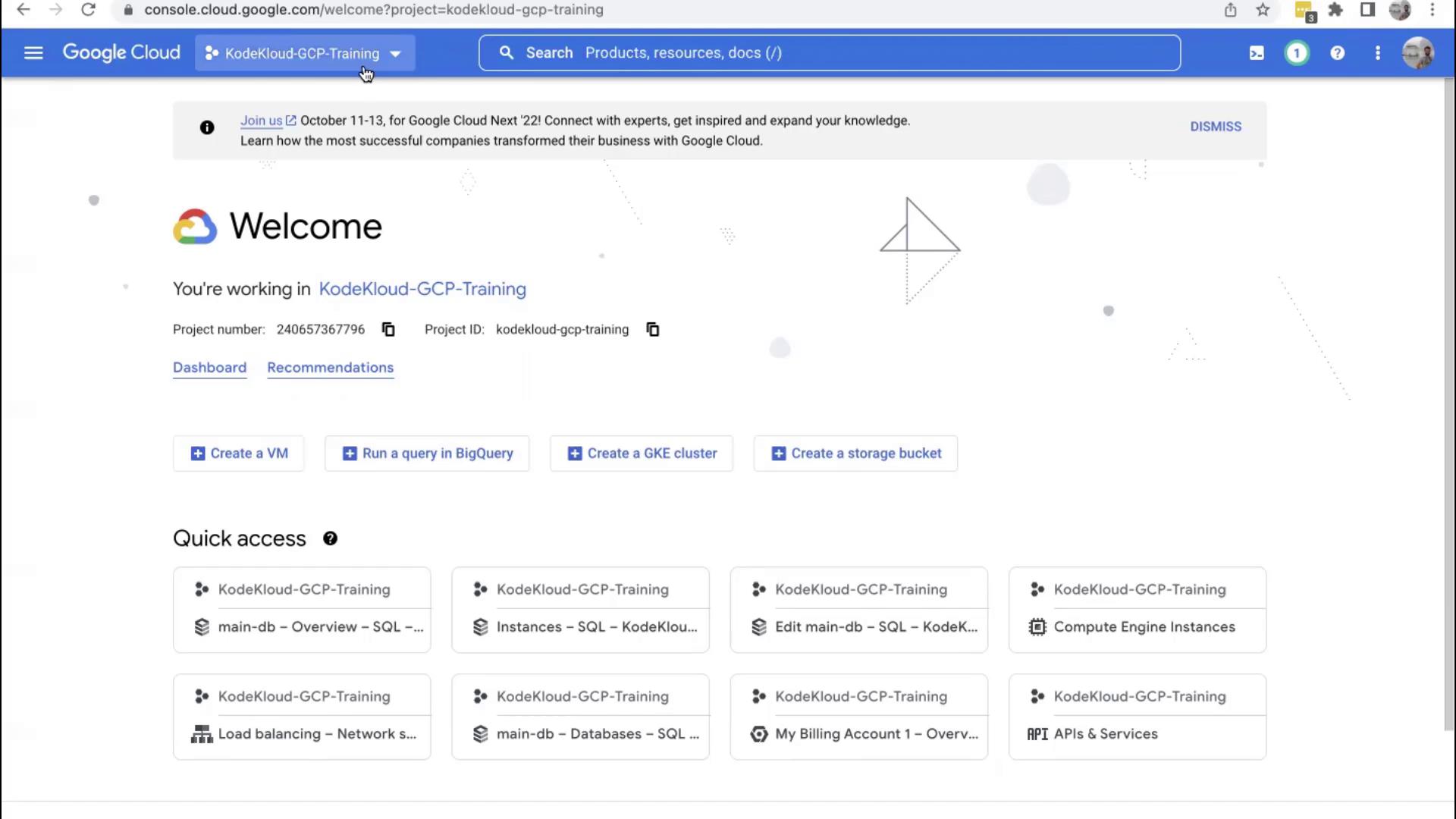Viewport: 1456px width, 819px height.
Task: Copy the project ID to clipboard
Action: (x=652, y=329)
